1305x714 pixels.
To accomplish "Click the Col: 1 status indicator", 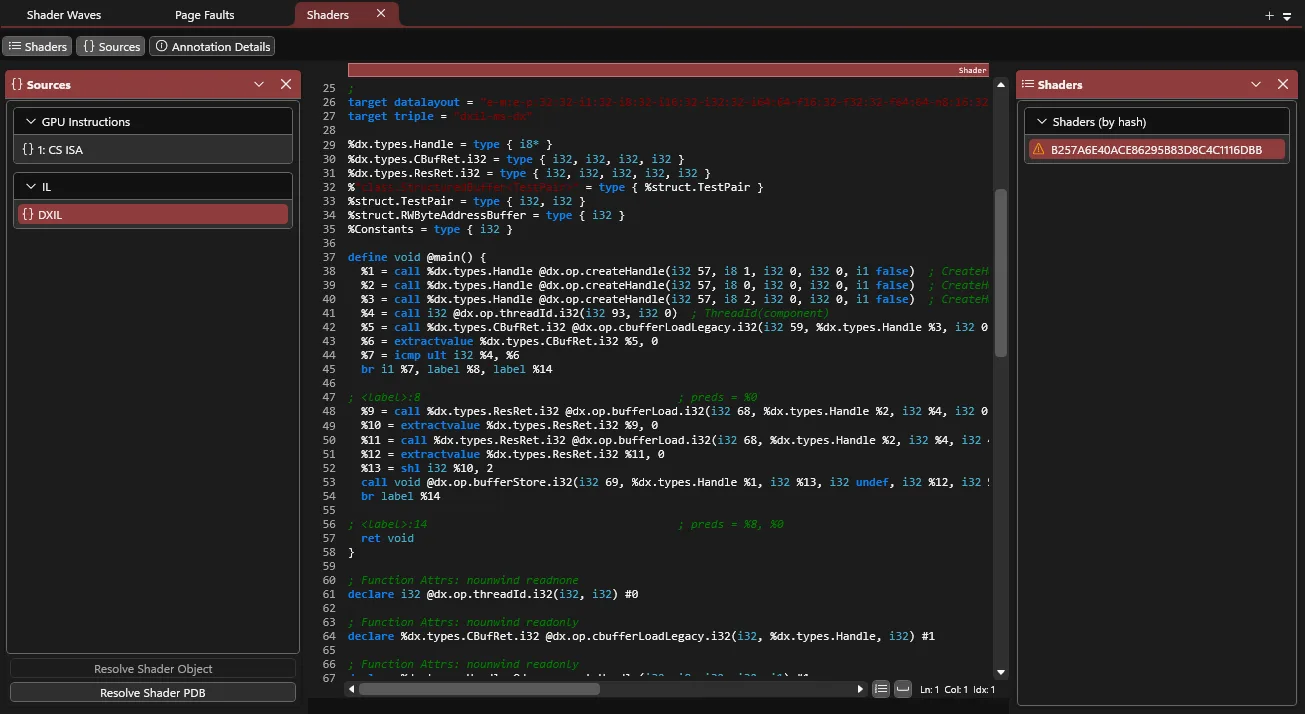I will pos(957,690).
